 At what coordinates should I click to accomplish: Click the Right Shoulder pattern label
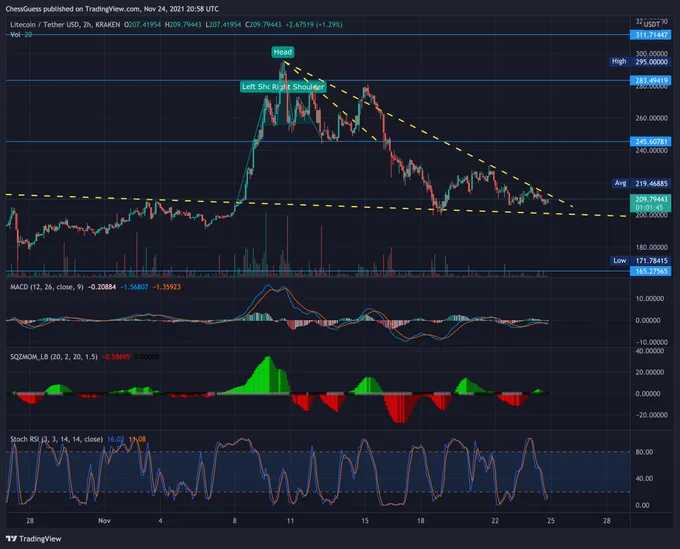tap(298, 87)
